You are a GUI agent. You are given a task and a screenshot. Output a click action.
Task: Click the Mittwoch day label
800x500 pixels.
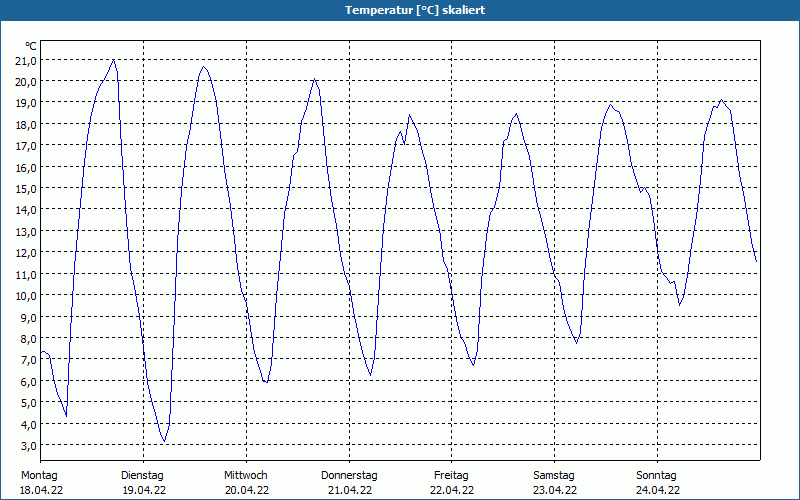246,475
